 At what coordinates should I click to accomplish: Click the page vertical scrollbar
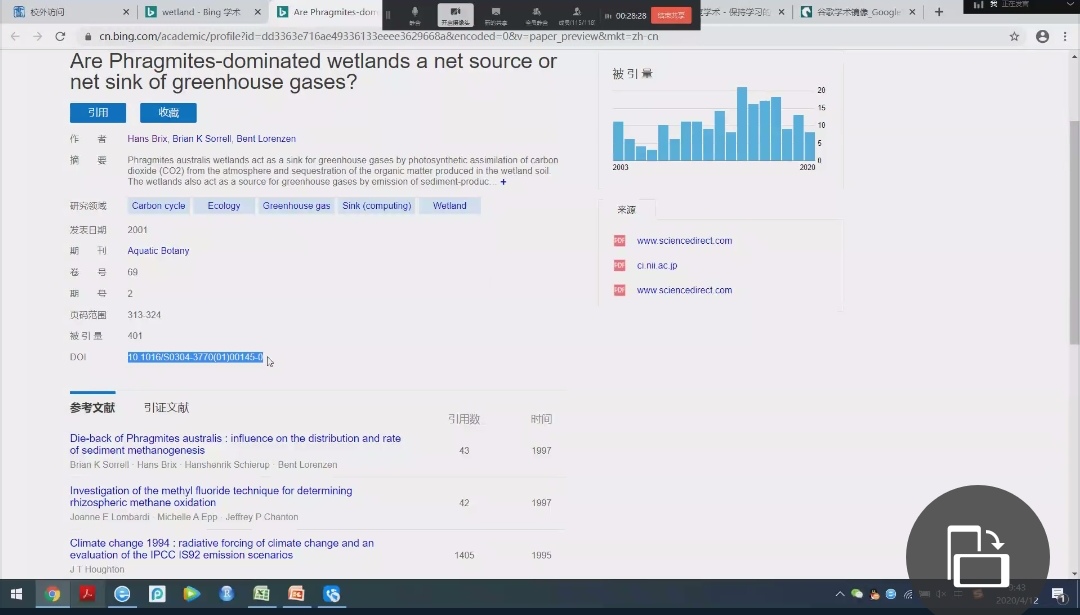pyautogui.click(x=1074, y=230)
